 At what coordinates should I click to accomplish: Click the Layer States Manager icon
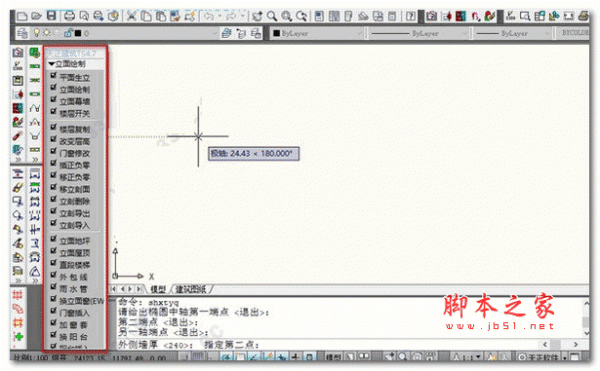tap(256, 33)
